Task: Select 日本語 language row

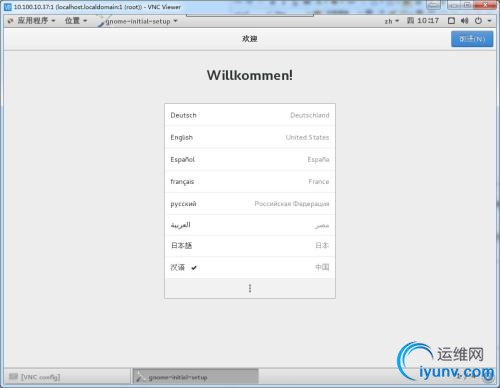Action: (x=250, y=246)
